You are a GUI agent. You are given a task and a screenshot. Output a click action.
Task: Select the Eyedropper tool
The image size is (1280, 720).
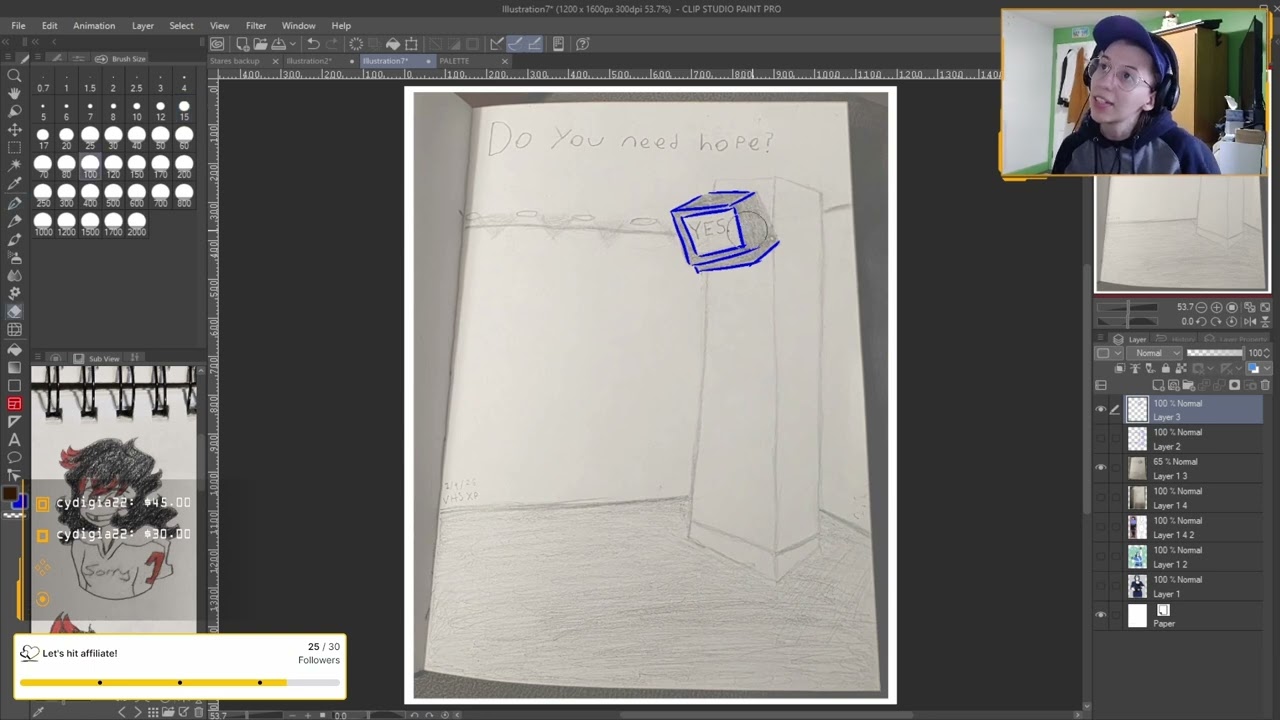14,185
